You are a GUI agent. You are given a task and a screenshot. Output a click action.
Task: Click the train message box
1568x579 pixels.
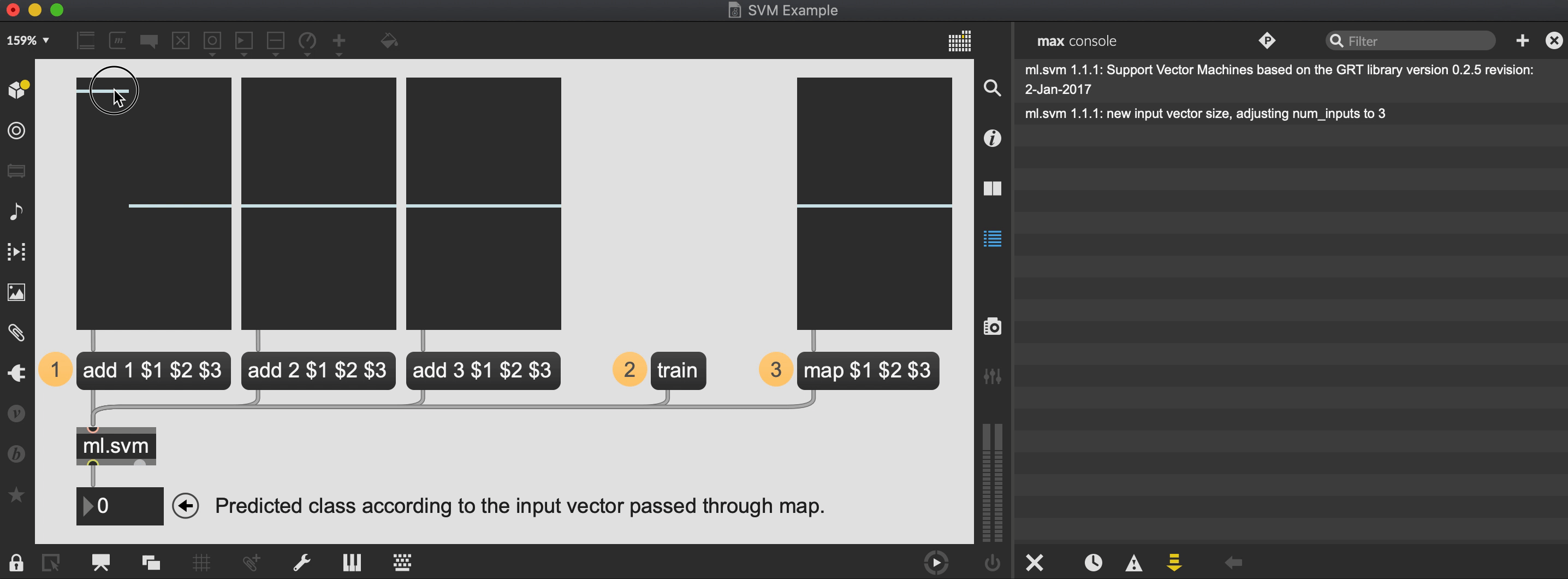pyautogui.click(x=678, y=370)
